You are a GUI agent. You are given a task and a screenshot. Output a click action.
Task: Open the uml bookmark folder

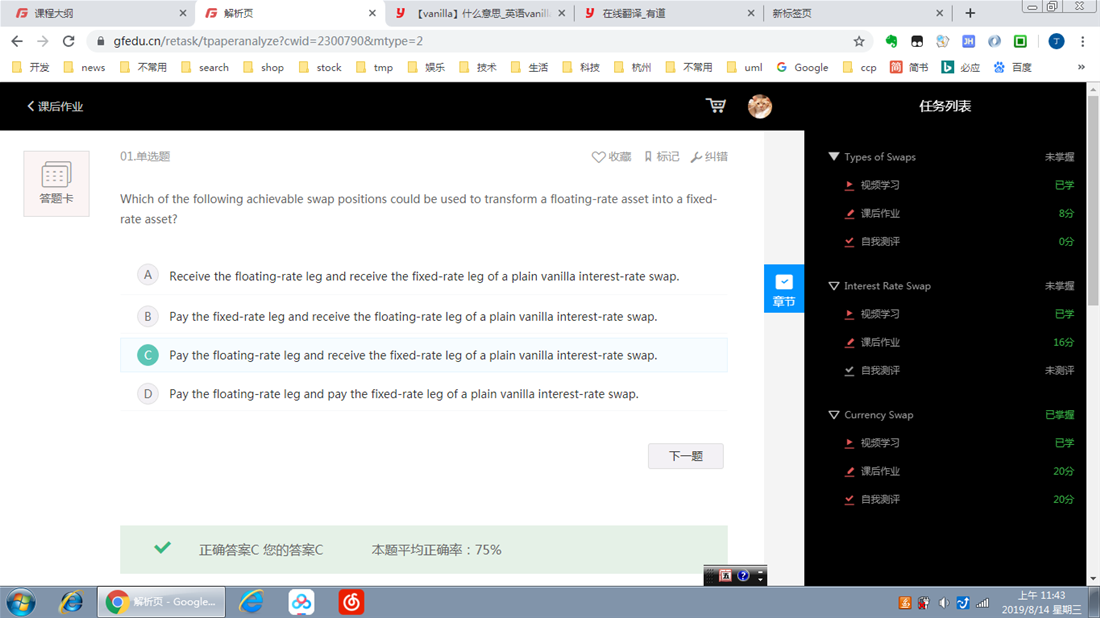click(x=745, y=67)
